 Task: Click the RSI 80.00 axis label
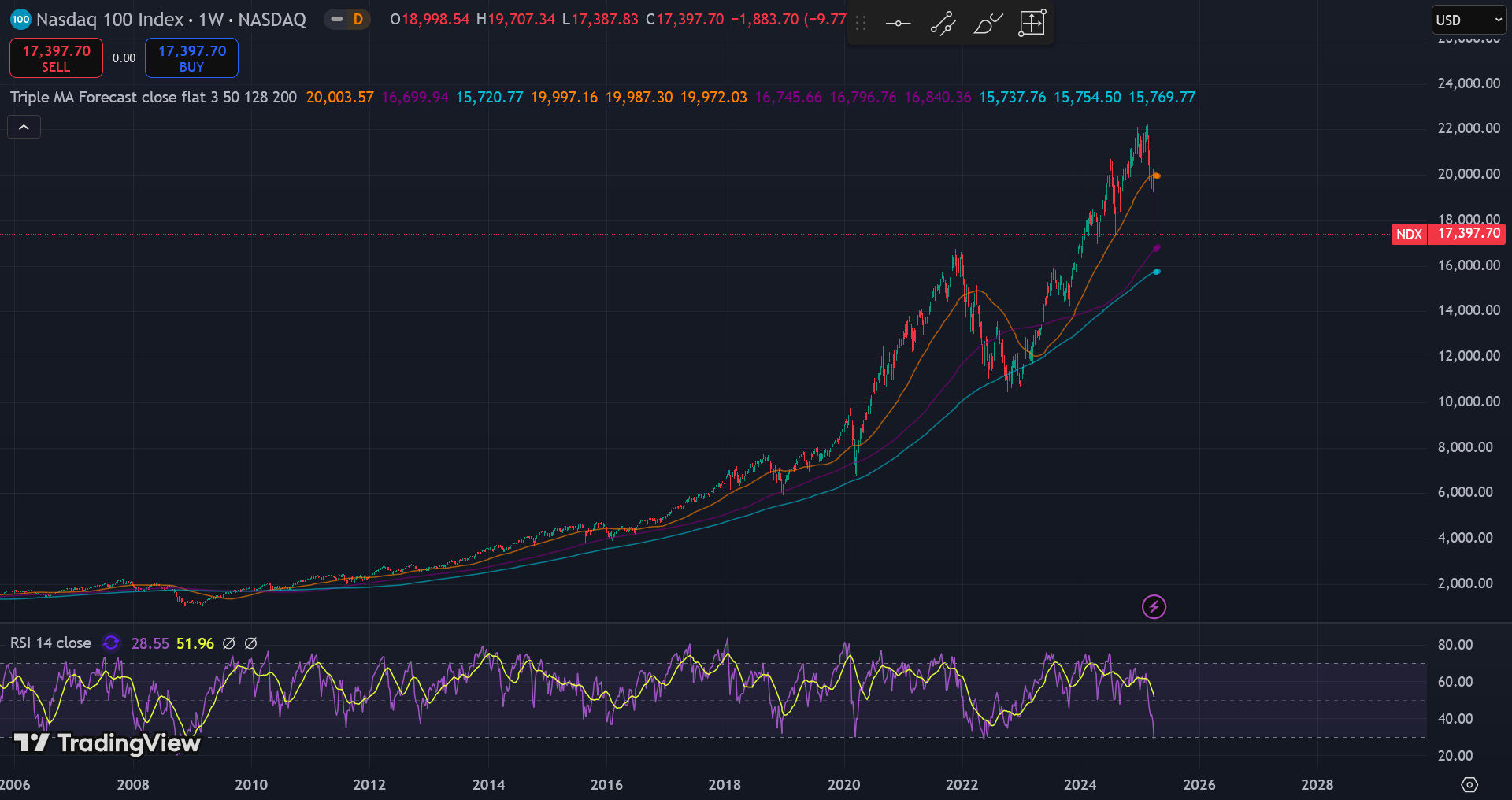tap(1455, 645)
